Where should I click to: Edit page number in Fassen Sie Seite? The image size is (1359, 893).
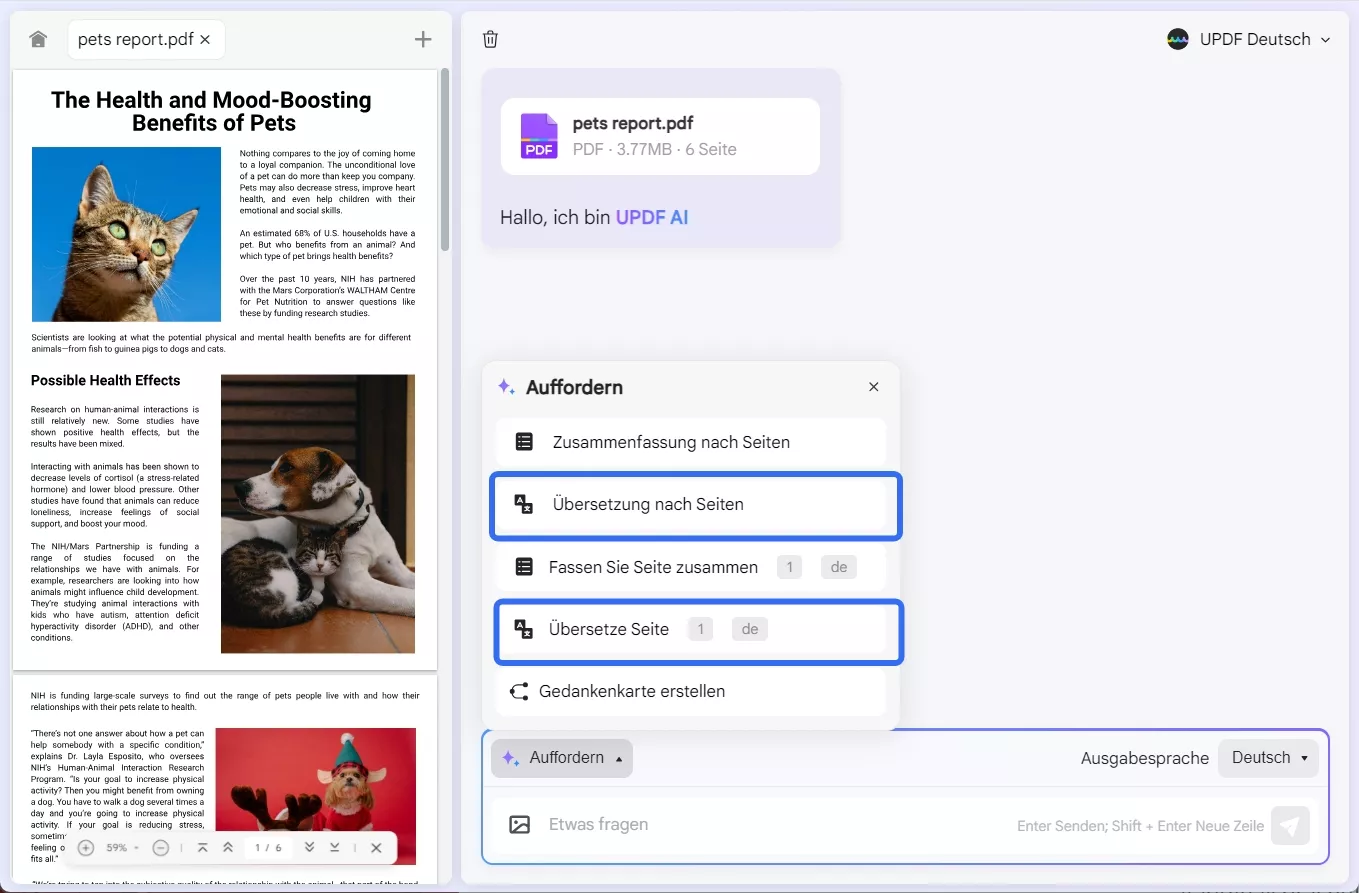pos(790,567)
